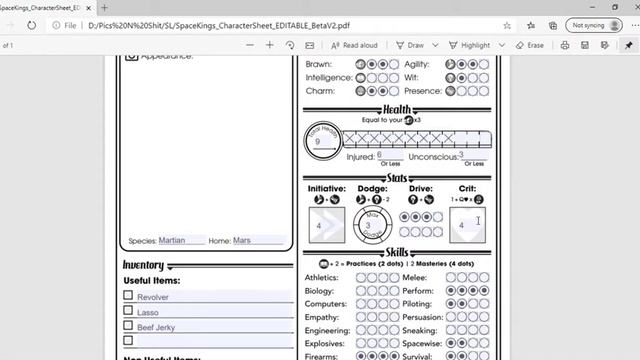
Task: Check the Revolver item checkbox
Action: [x=128, y=295]
